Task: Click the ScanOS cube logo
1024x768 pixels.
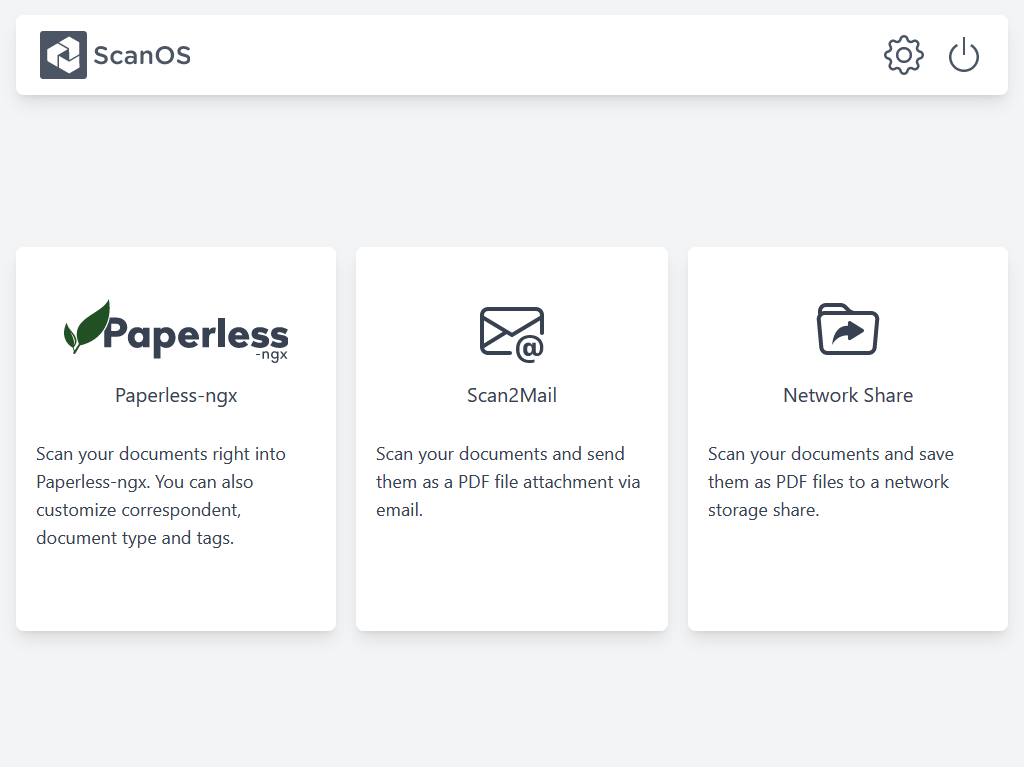Action: coord(63,55)
